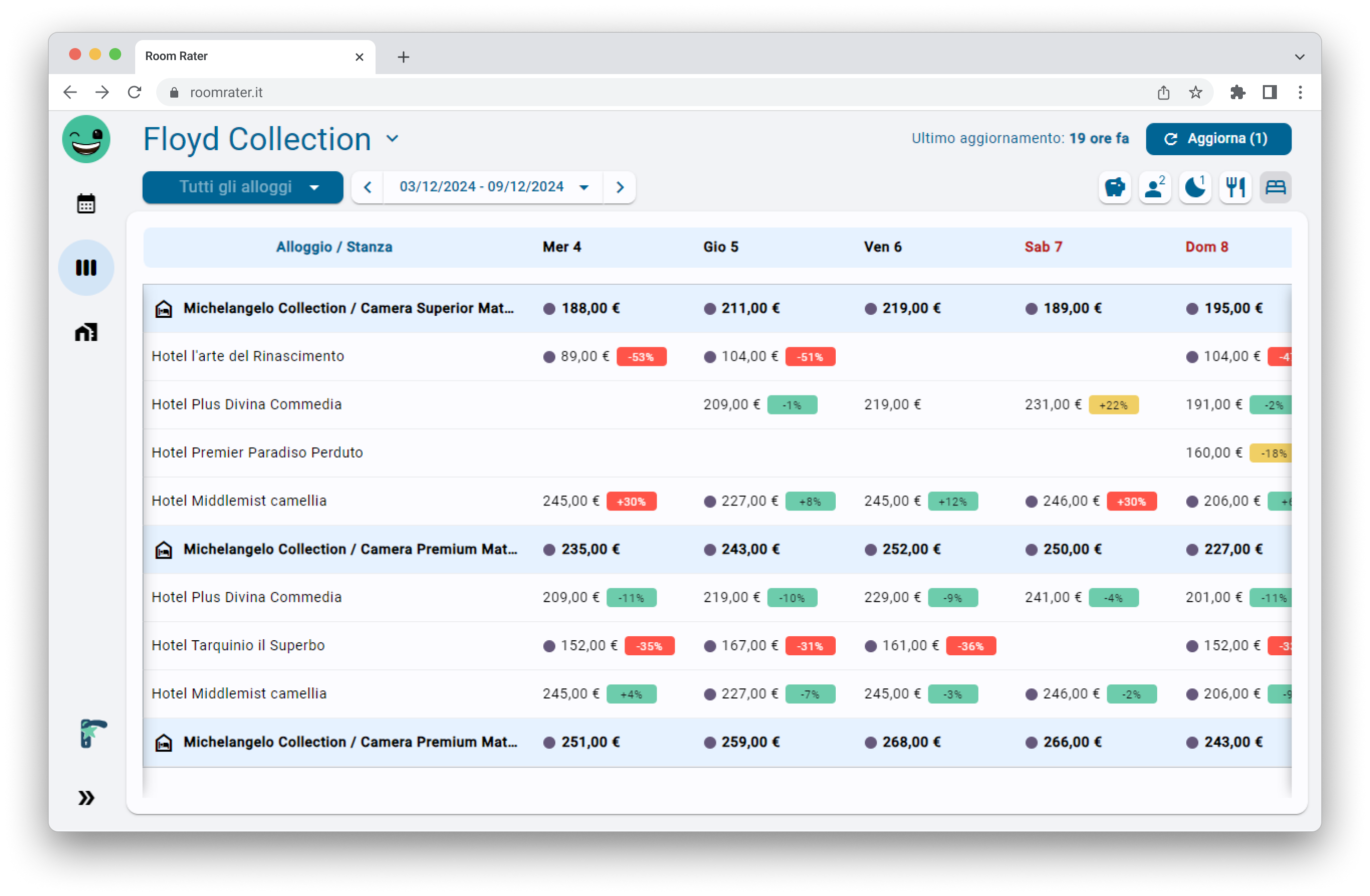Select the Hotel Tarquinio il Superbo row
Image resolution: width=1370 pixels, height=896 pixels.
point(717,646)
